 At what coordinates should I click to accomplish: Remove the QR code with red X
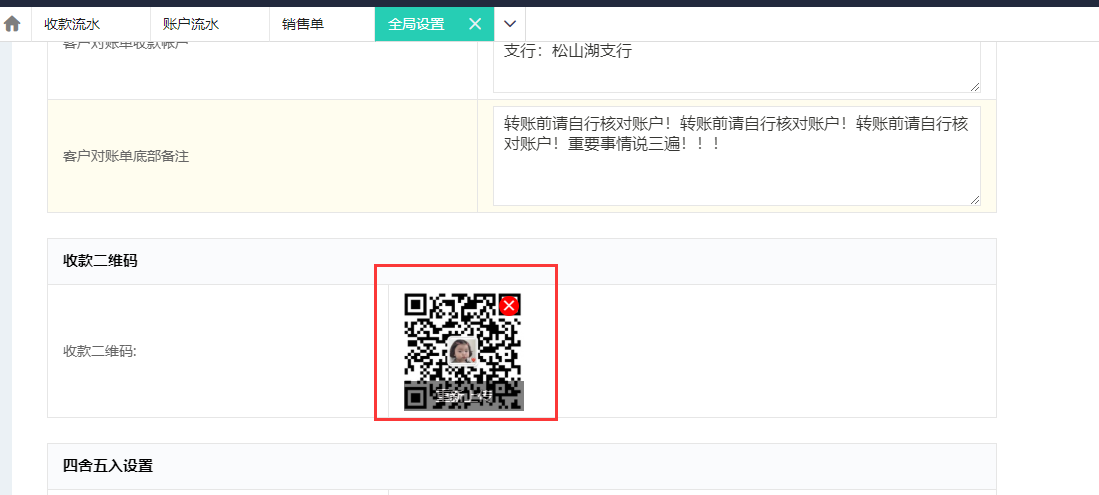[x=510, y=306]
